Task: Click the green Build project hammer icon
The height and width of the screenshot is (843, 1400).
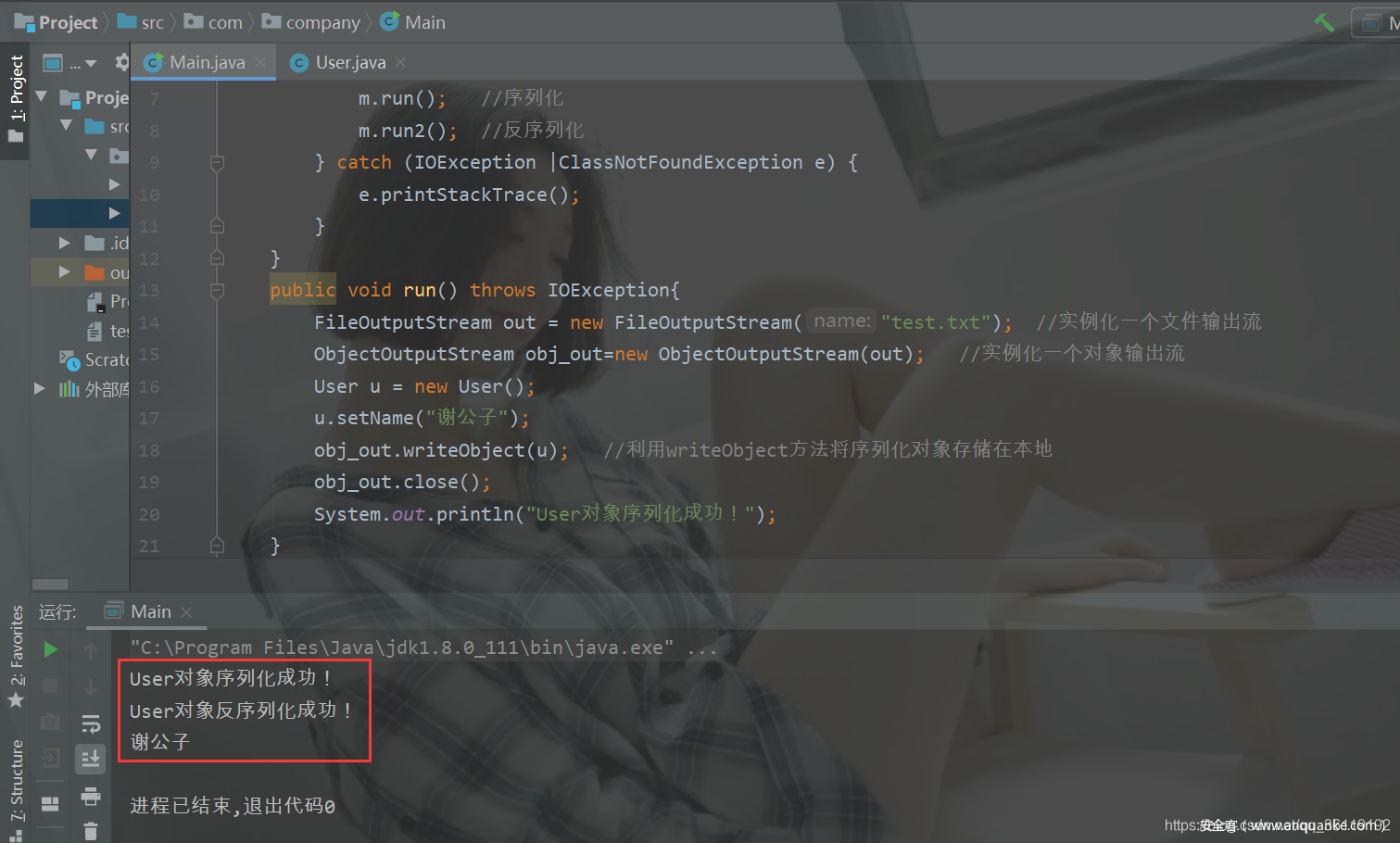Action: pyautogui.click(x=1324, y=23)
